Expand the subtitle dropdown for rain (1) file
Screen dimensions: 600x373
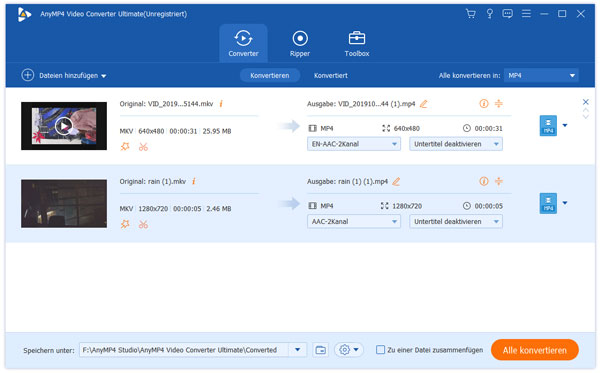[x=456, y=222]
